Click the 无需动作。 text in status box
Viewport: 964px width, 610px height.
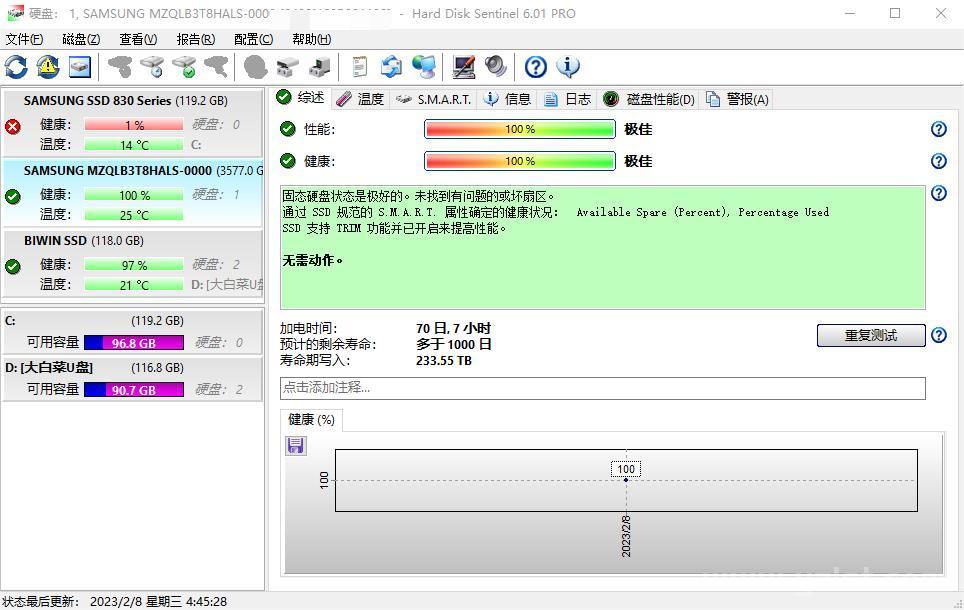point(312,260)
